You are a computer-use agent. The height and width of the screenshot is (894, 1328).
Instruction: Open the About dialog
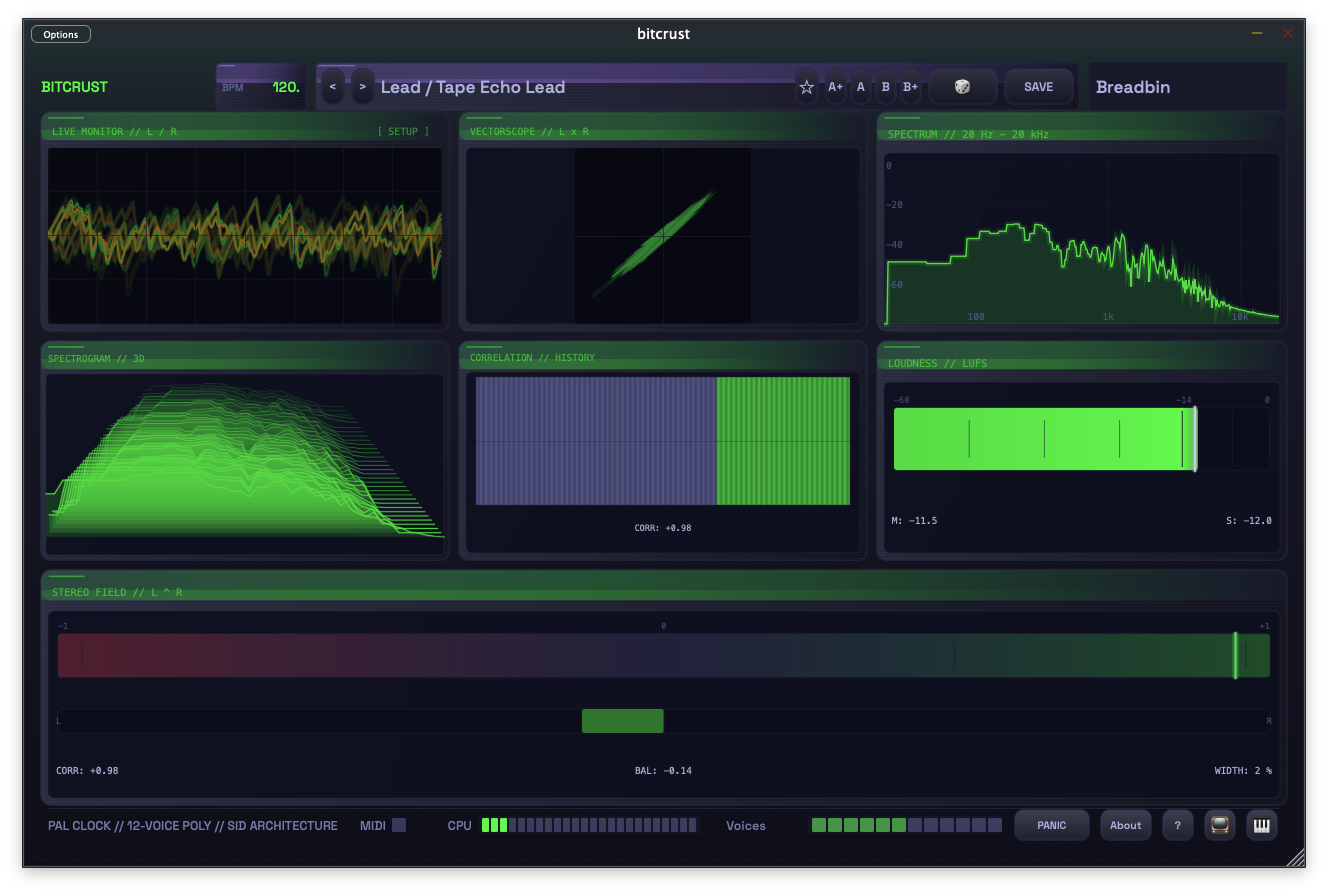click(x=1125, y=825)
